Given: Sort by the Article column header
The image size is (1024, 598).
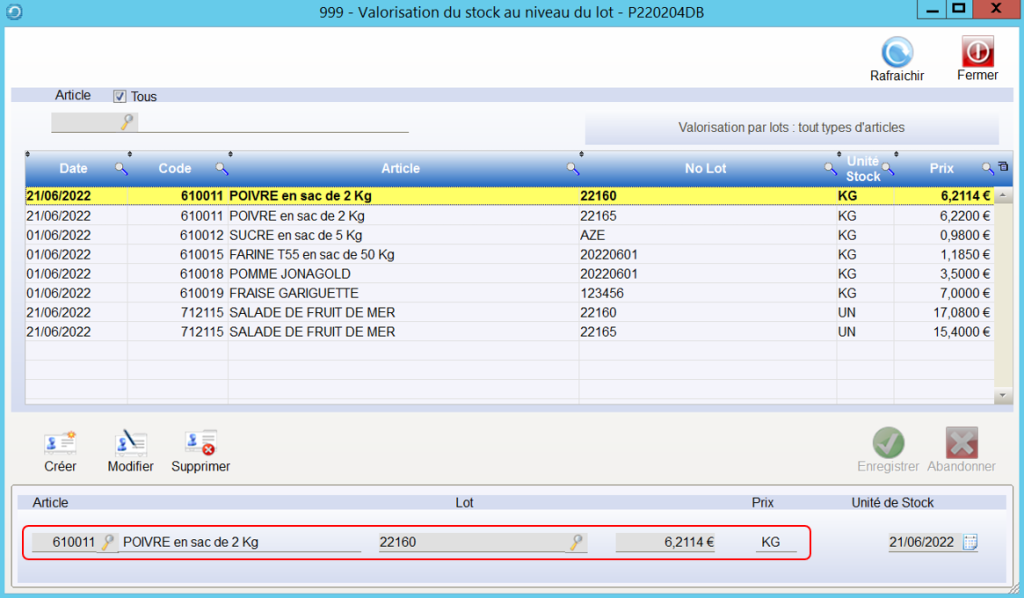Looking at the screenshot, I should 400,168.
